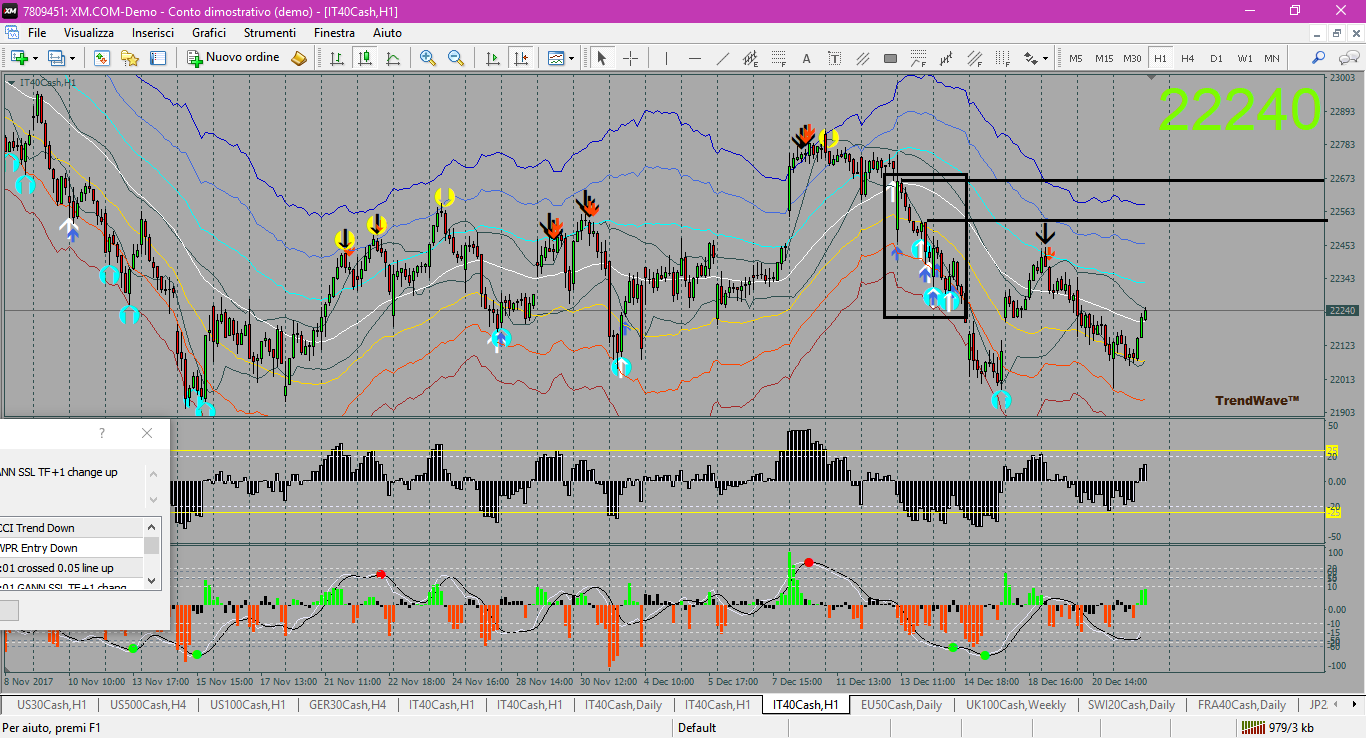Select the Fibonacci arcs tool
The width and height of the screenshot is (1366, 738).
(x=918, y=58)
